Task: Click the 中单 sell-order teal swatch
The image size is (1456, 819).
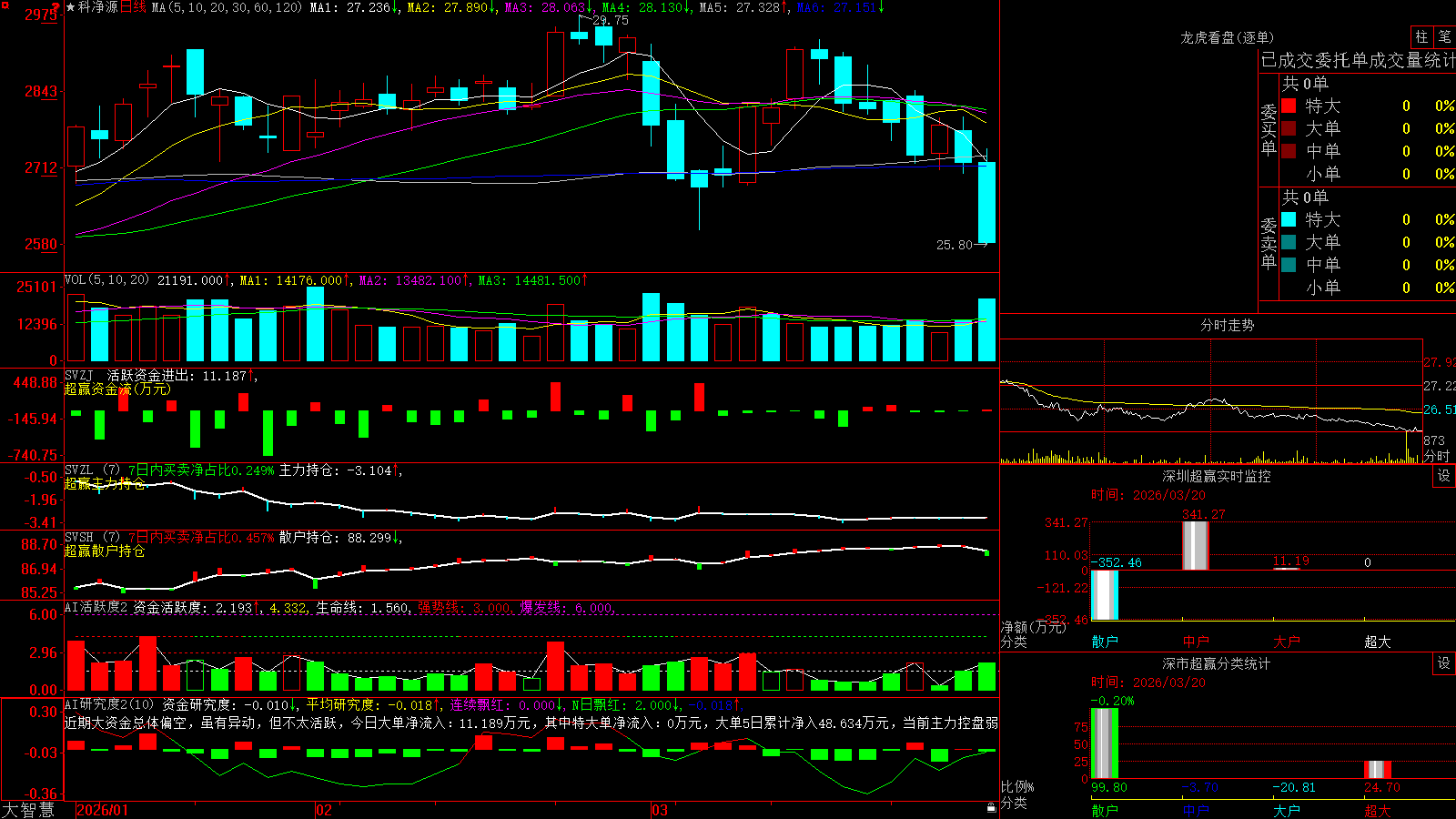Action: [x=1289, y=265]
